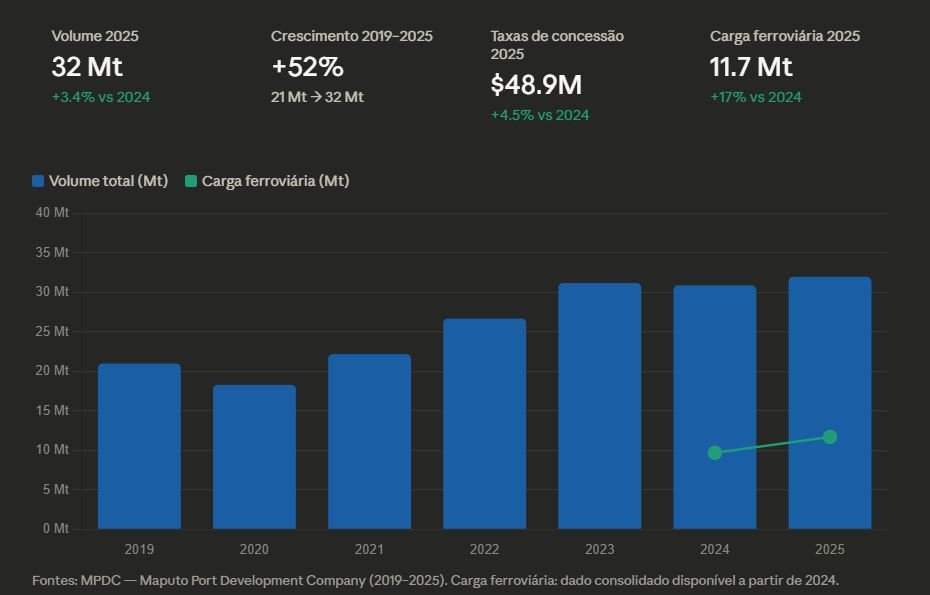Toggle the Carga ferroviária (Mt) legend label

pyautogui.click(x=275, y=181)
